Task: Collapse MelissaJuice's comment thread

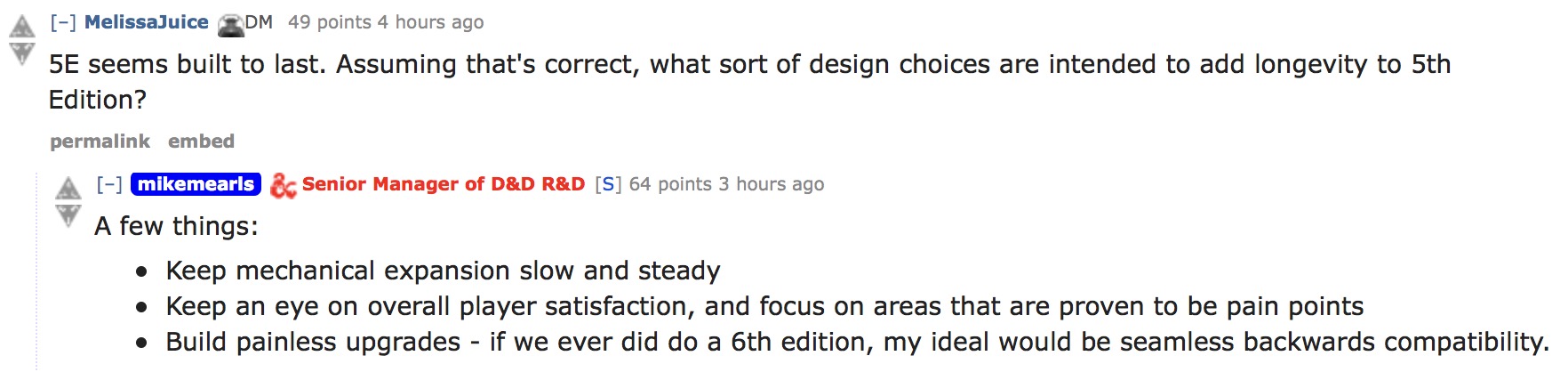Action: point(62,22)
